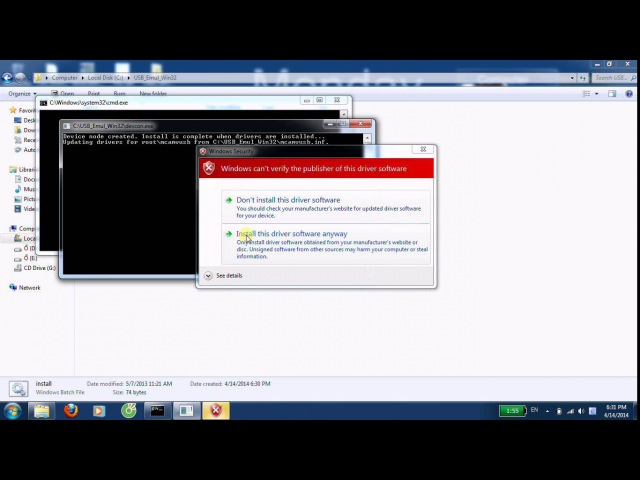Click Show desktop at taskbar edge
The height and width of the screenshot is (480, 640).
636,411
